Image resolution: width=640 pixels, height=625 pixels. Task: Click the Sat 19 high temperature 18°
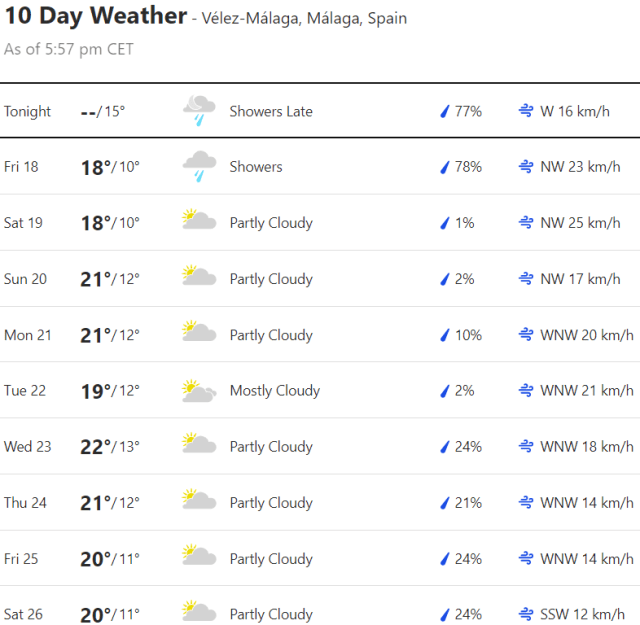(94, 223)
